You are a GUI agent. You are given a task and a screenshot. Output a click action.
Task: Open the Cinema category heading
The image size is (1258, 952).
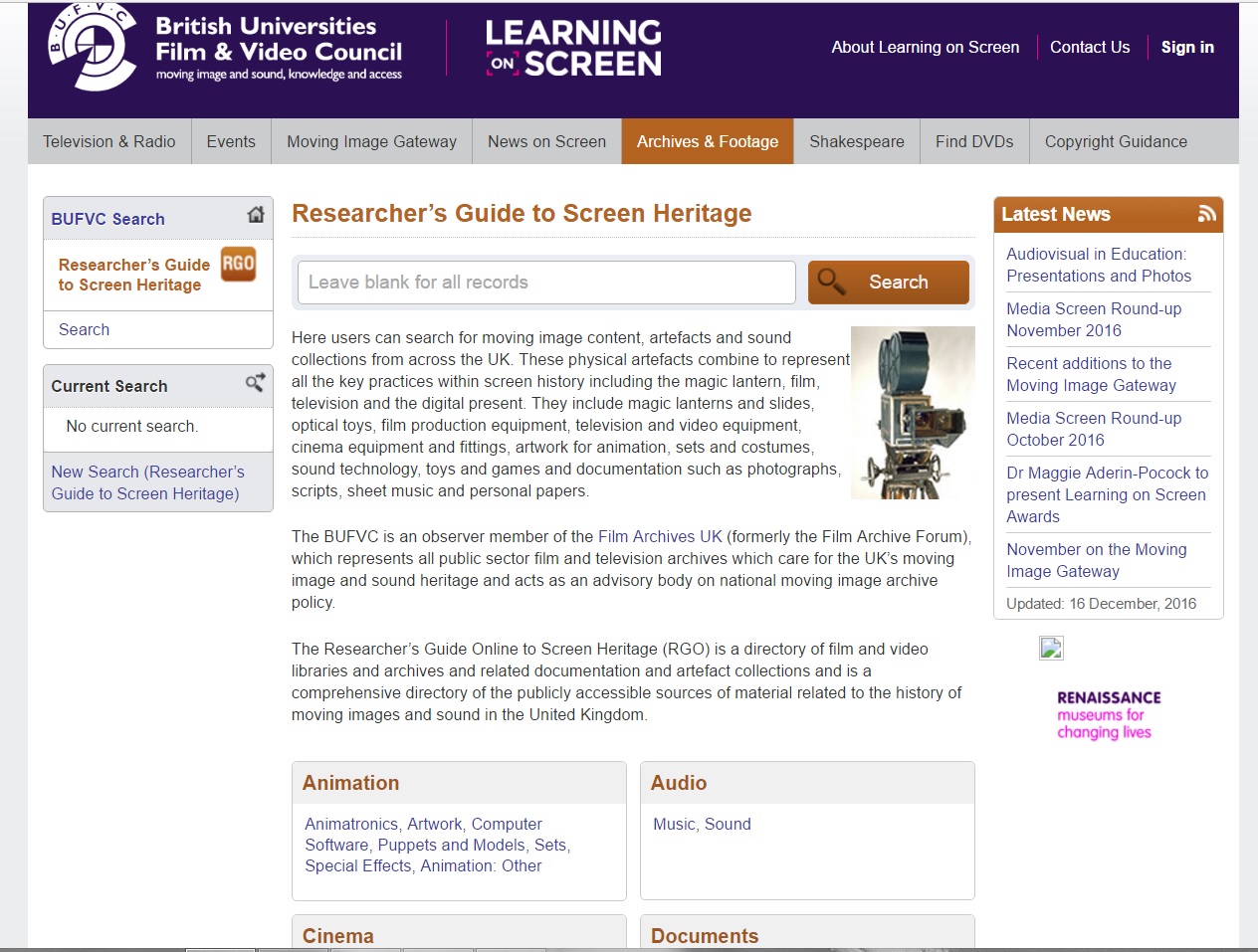point(338,936)
